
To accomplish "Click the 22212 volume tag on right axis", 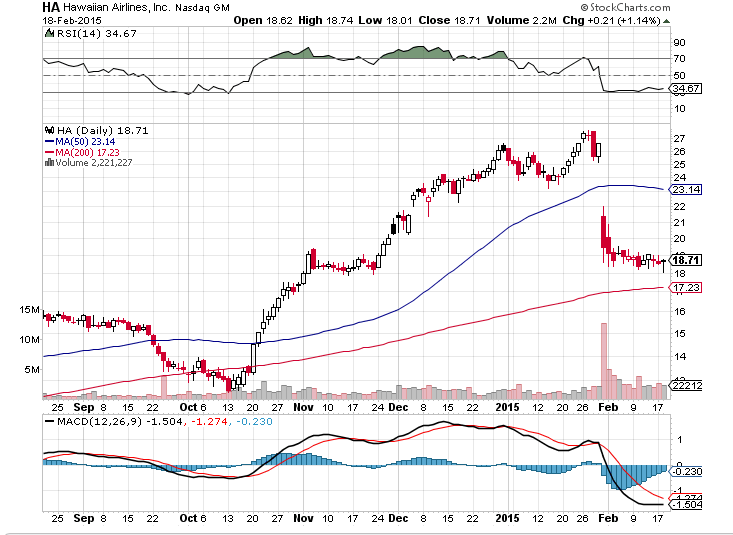I will [686, 385].
